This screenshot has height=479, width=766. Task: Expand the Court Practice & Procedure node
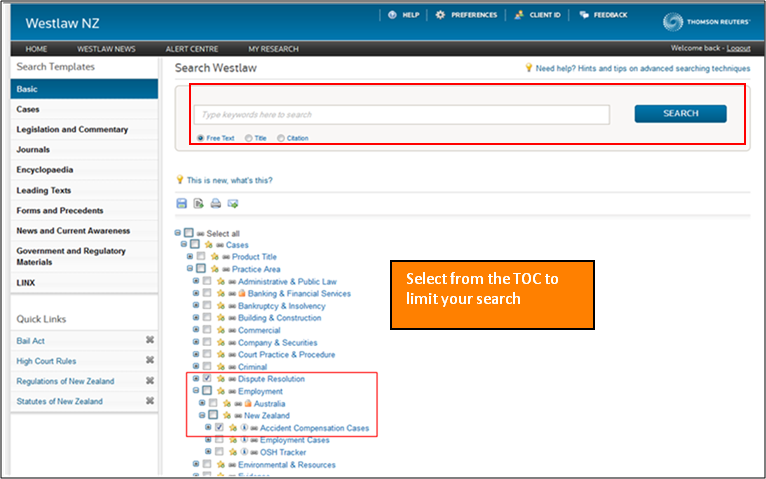pyautogui.click(x=196, y=354)
